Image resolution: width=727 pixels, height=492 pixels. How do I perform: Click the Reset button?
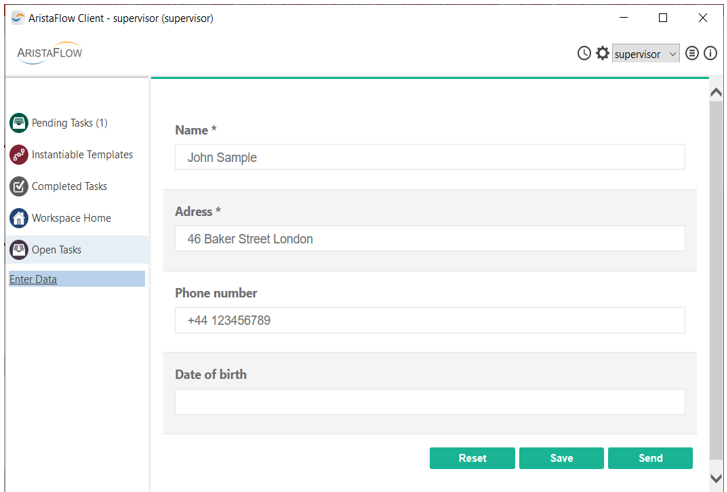(472, 458)
